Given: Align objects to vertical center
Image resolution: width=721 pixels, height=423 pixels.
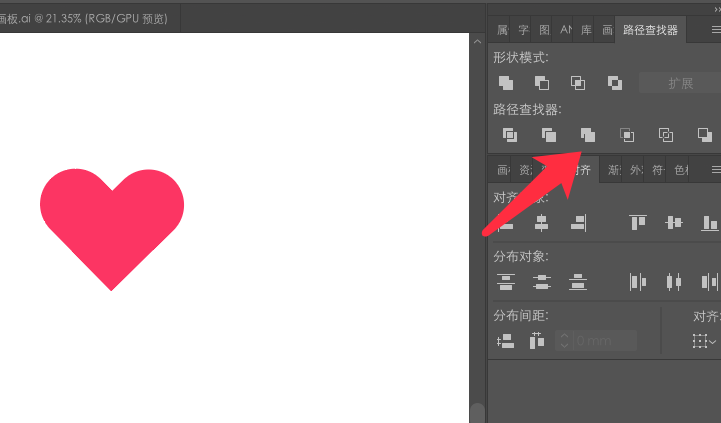Looking at the screenshot, I should 674,223.
